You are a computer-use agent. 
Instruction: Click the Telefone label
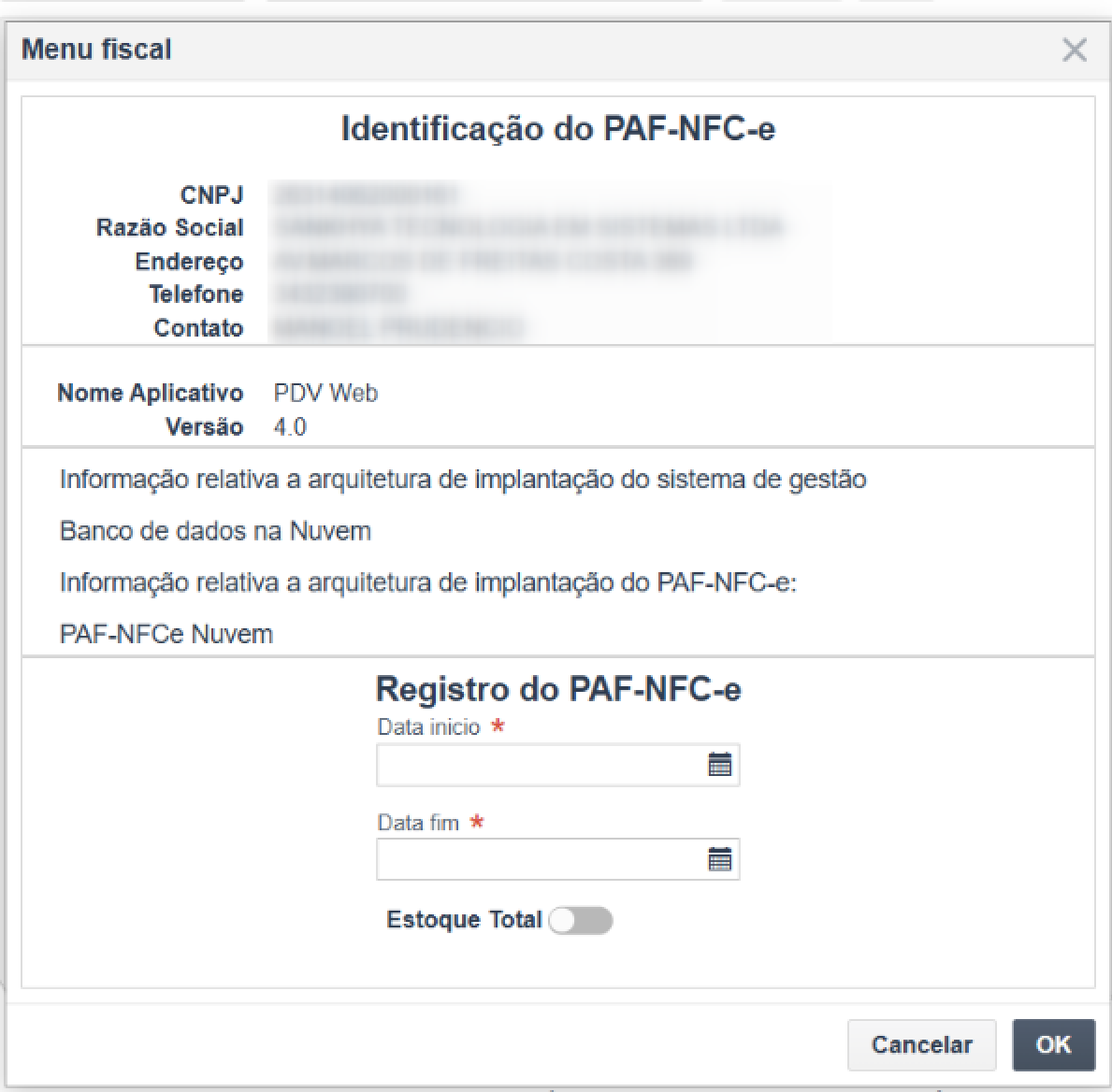click(x=195, y=294)
